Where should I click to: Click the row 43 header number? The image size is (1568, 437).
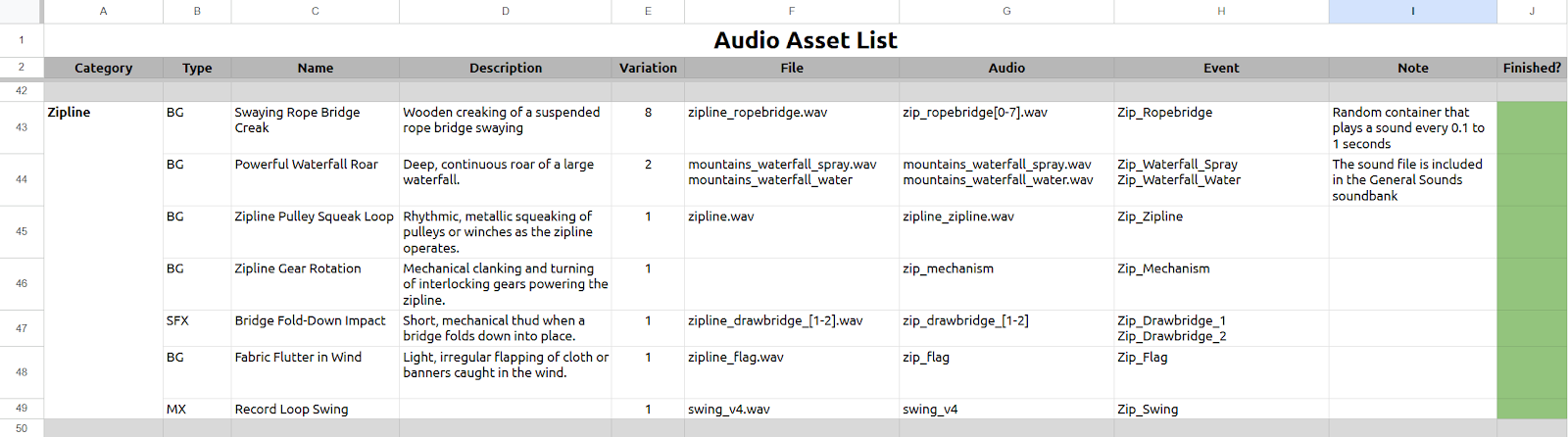[x=22, y=127]
